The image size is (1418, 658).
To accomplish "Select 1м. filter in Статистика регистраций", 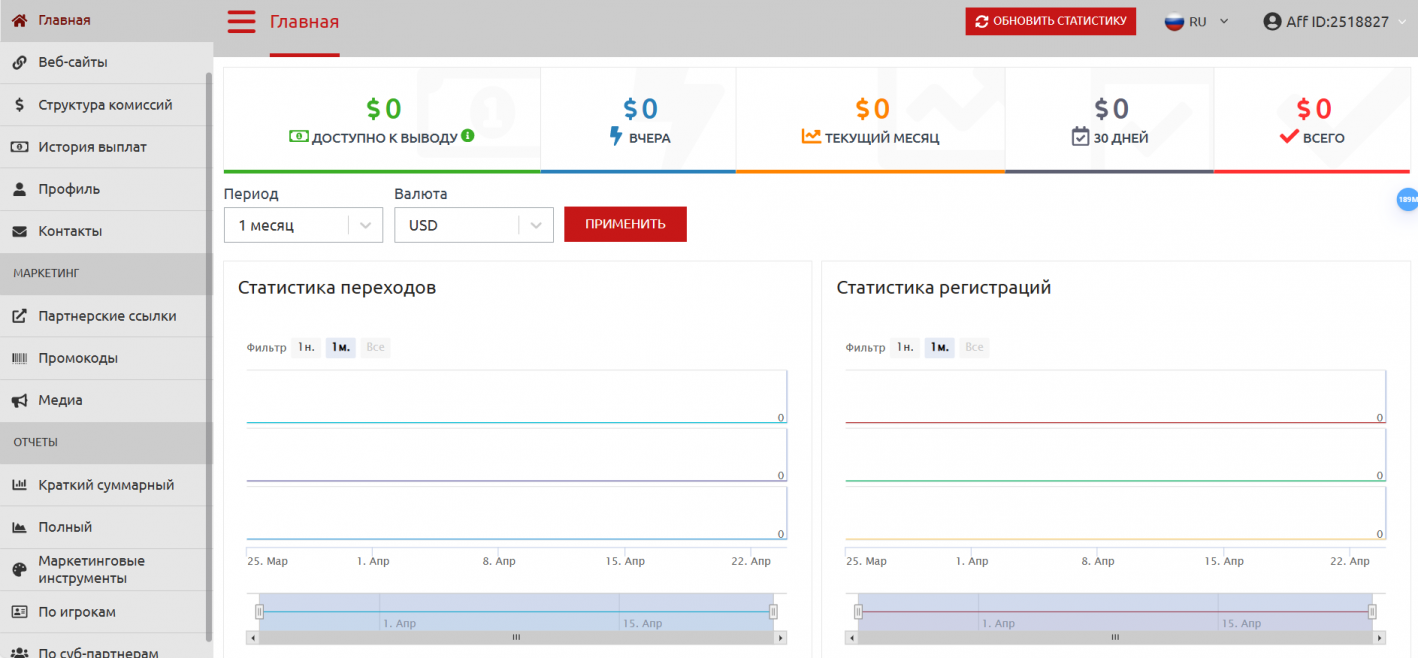I will 939,347.
